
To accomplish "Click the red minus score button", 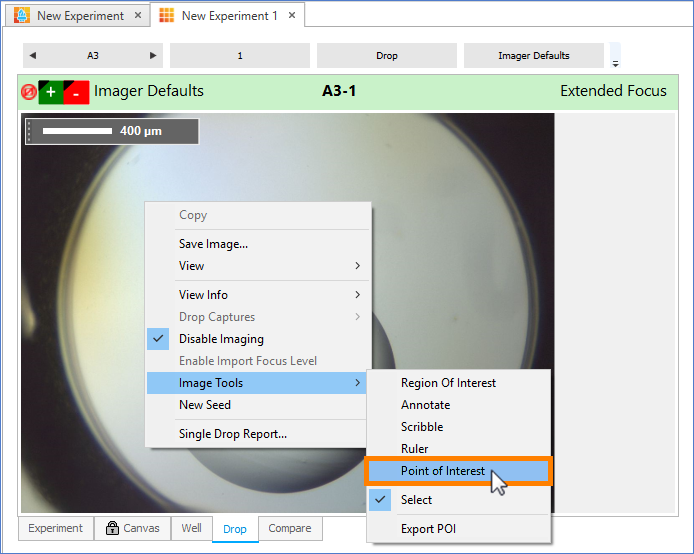I will point(76,92).
